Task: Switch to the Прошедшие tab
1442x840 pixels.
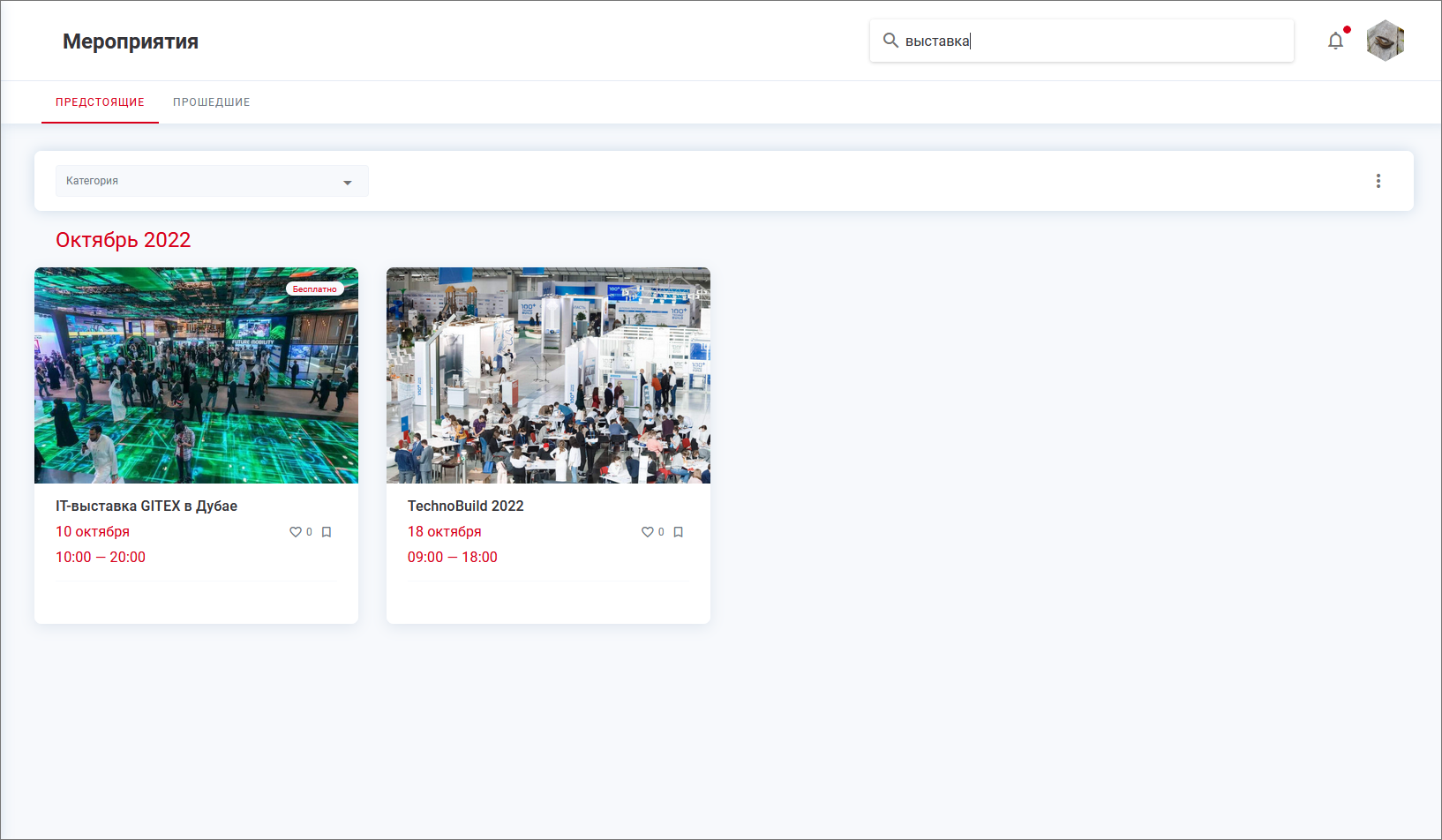Action: point(211,102)
